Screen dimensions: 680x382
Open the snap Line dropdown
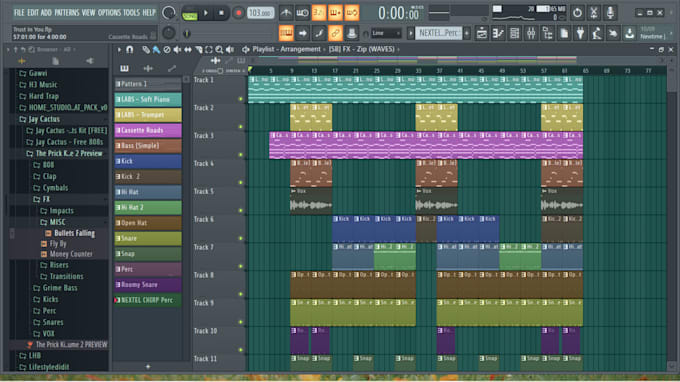[x=386, y=33]
